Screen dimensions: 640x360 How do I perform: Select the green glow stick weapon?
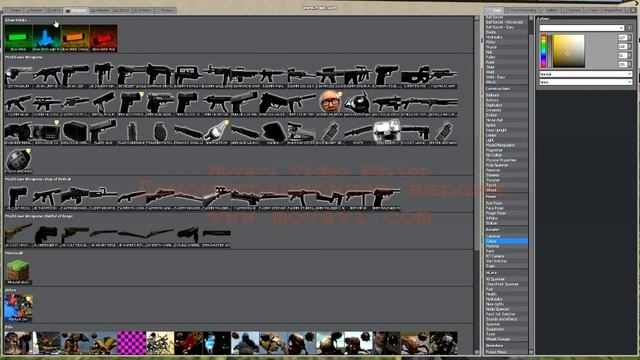18,38
